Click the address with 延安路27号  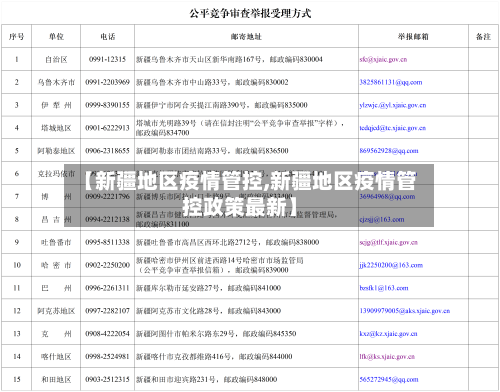[208, 288]
